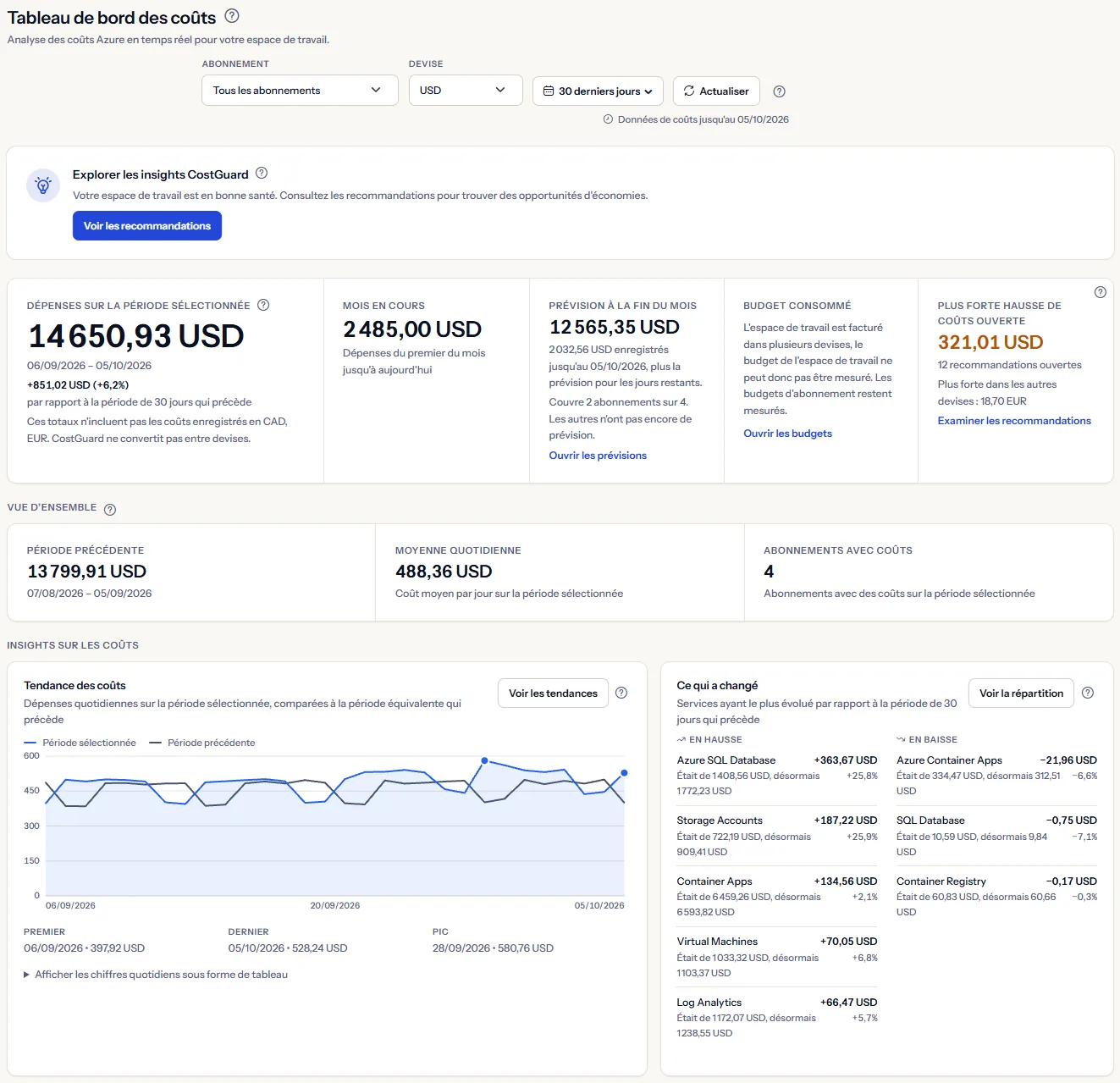Click the Azure Container Apps row
1120x1083 pixels.
point(996,776)
